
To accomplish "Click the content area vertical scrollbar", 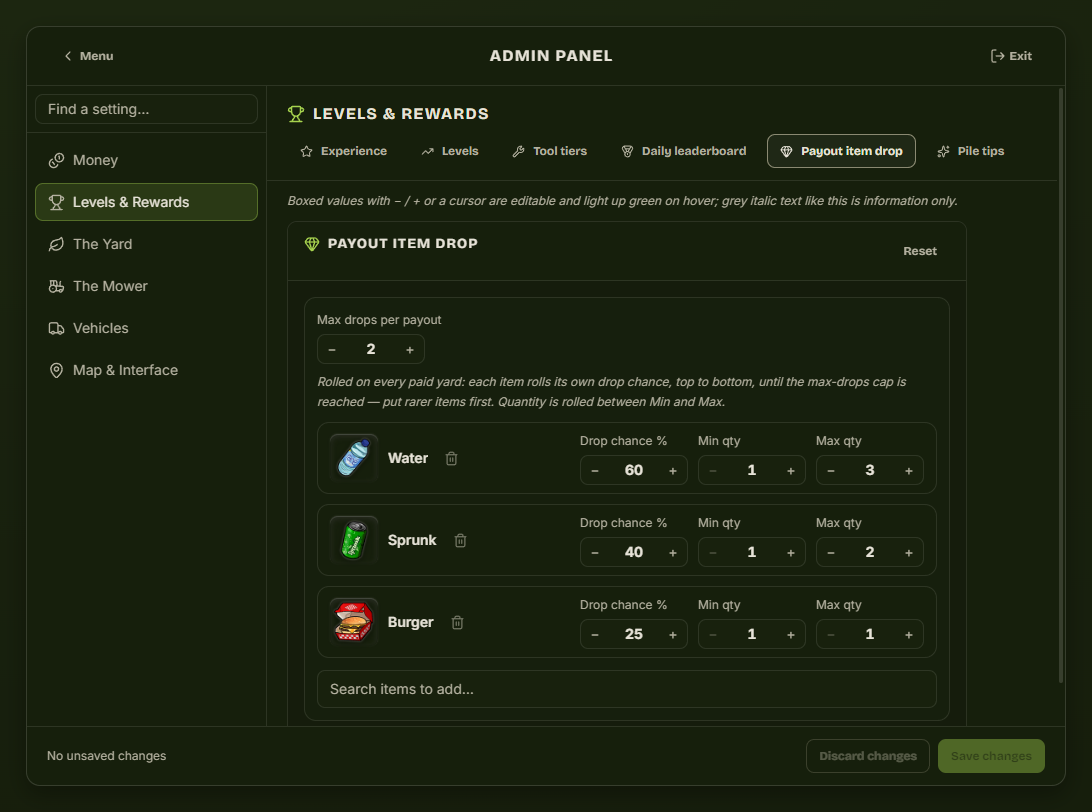I will click(1061, 385).
